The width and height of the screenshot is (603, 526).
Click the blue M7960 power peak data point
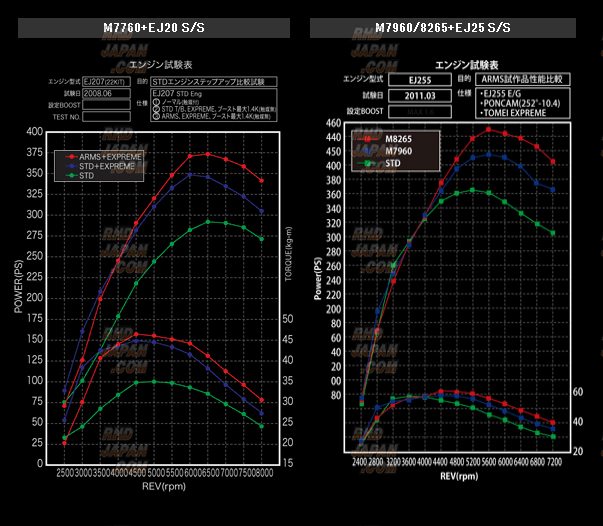[488, 155]
